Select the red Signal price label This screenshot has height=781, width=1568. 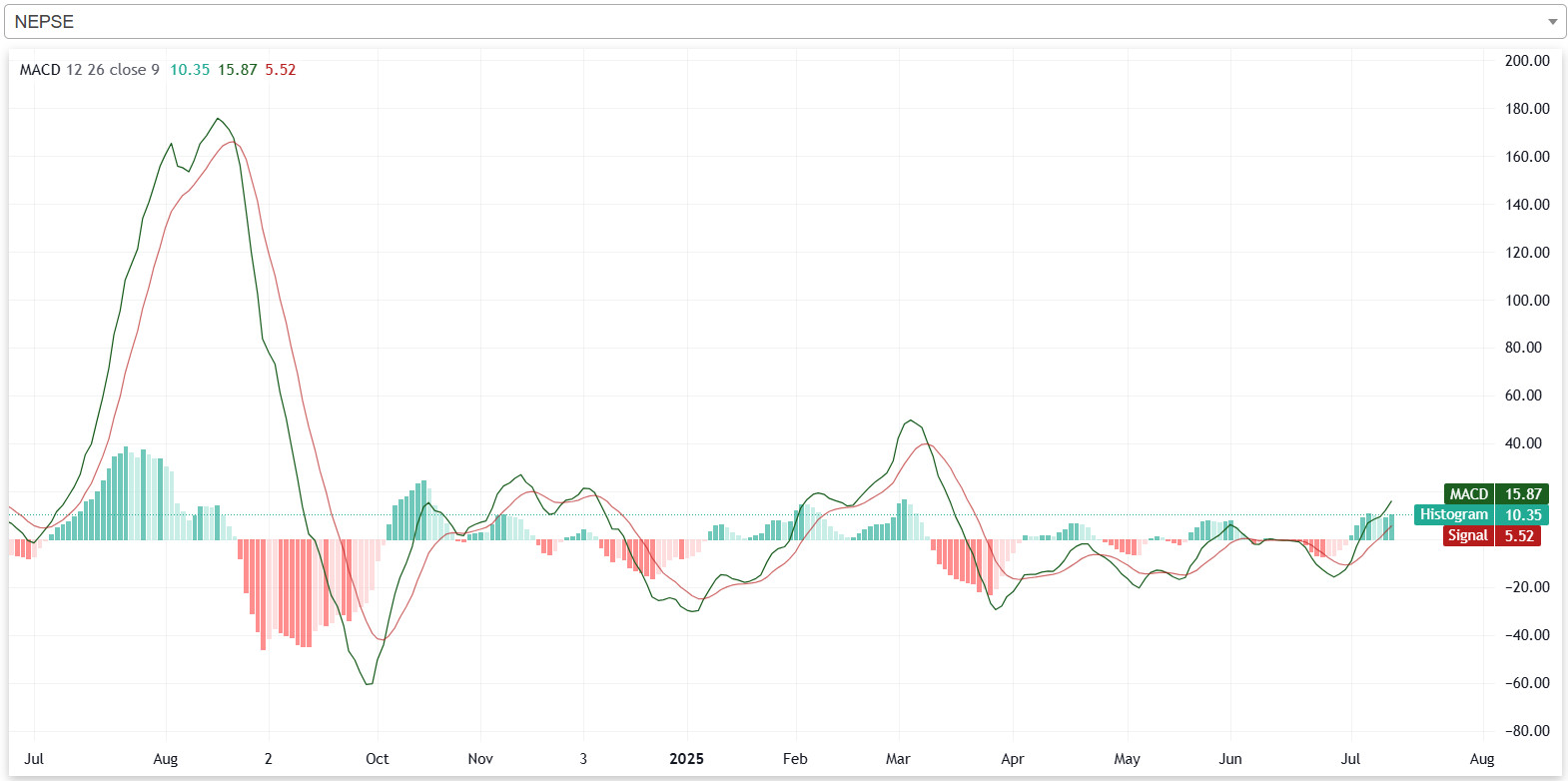[1492, 535]
